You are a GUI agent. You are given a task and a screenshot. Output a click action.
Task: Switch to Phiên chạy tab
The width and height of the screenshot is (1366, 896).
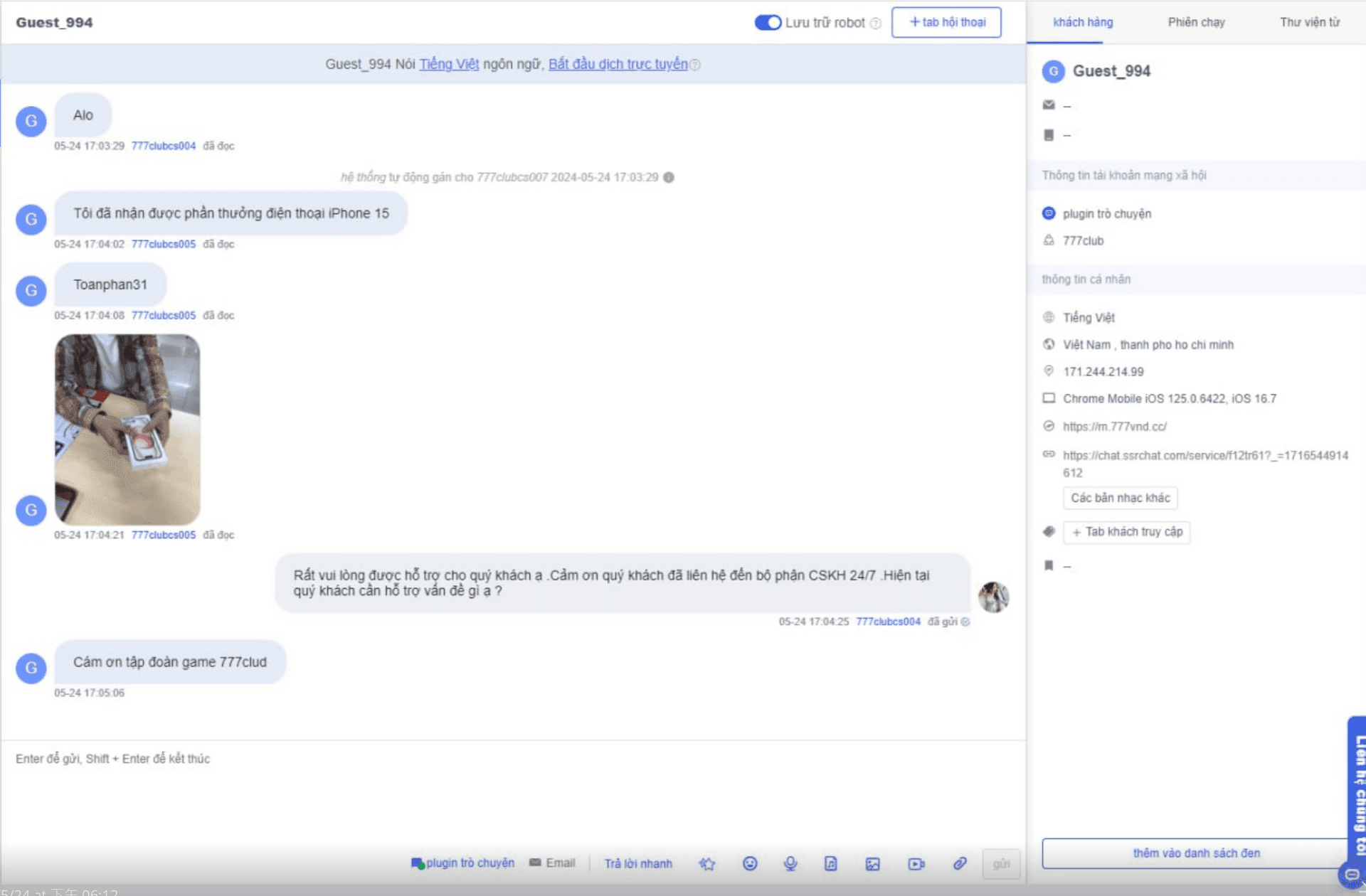coord(1196,22)
